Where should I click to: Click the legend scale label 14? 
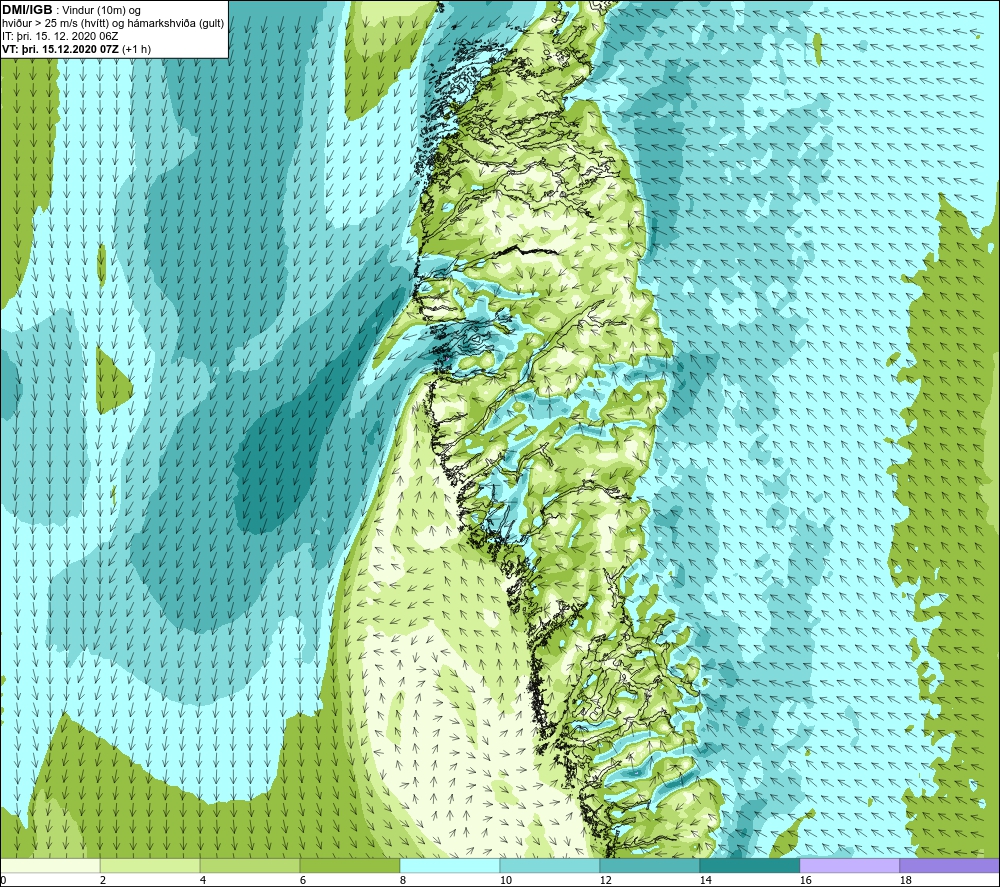click(x=705, y=880)
